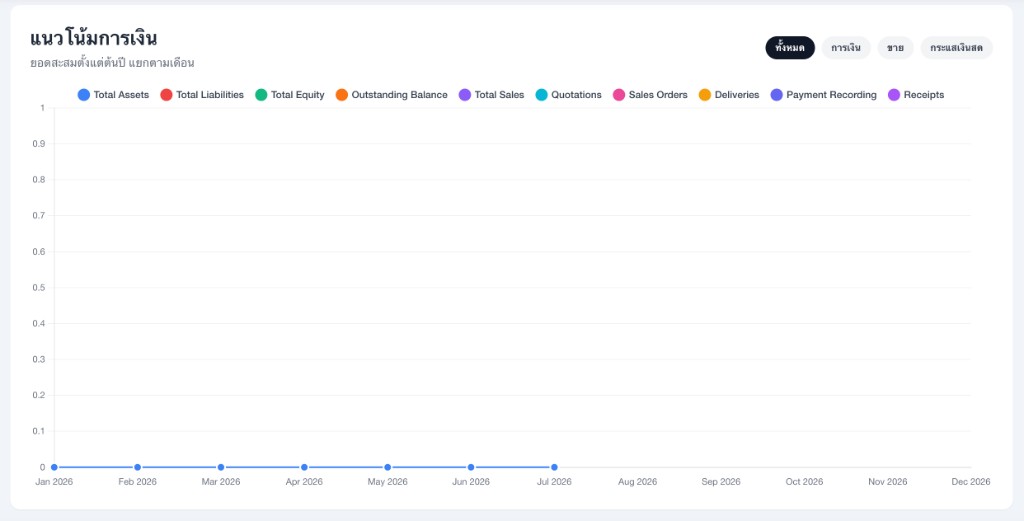The height and width of the screenshot is (521, 1024).
Task: Click the Apr 2026 data point
Action: coord(304,467)
